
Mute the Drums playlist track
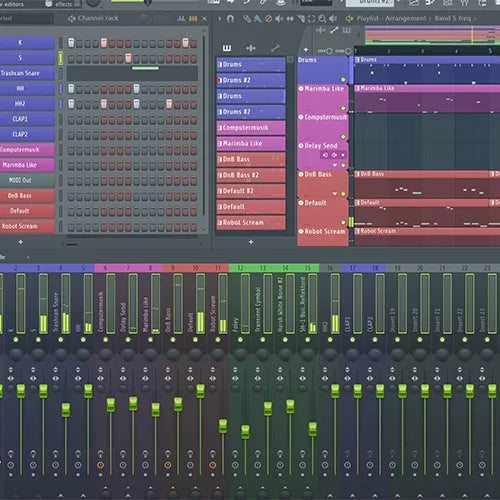coord(343,79)
